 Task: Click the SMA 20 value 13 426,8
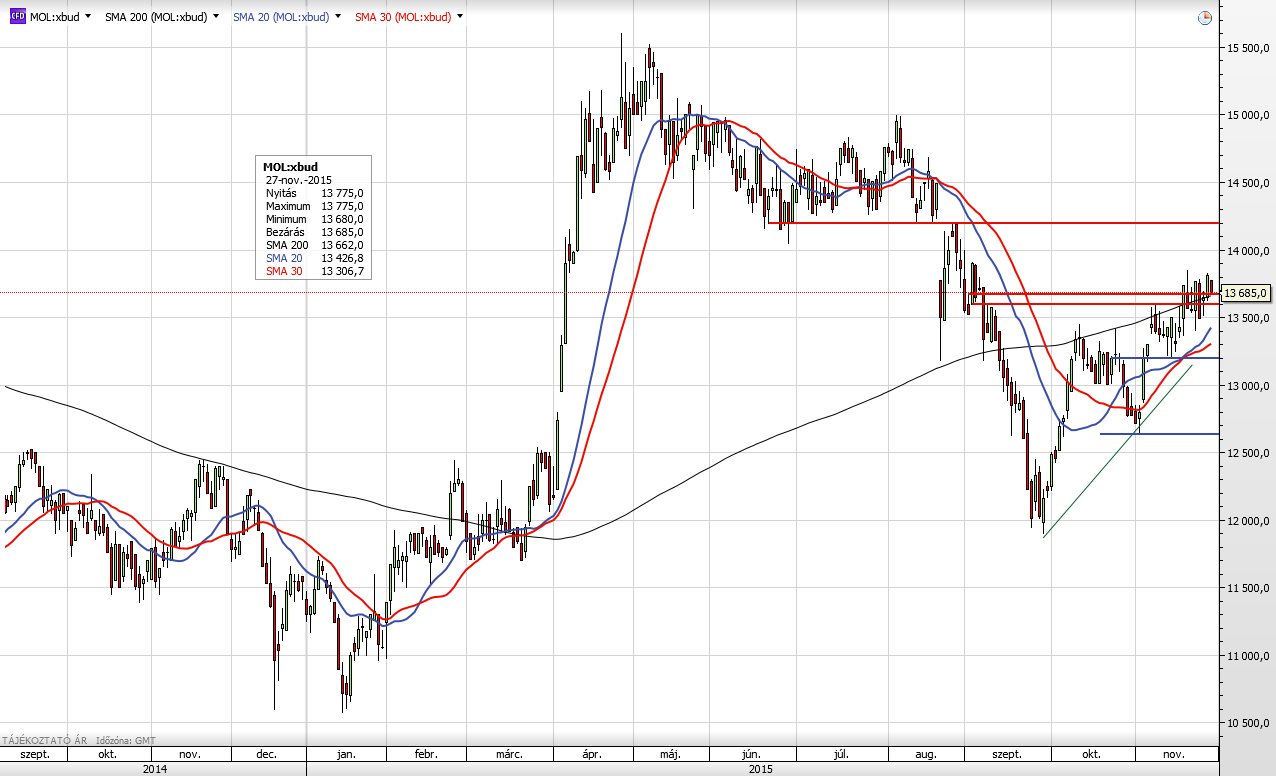pyautogui.click(x=342, y=258)
